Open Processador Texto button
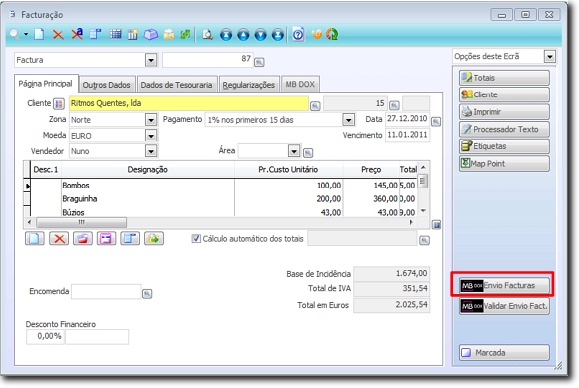Image resolution: width=579 pixels, height=388 pixels. click(x=504, y=129)
